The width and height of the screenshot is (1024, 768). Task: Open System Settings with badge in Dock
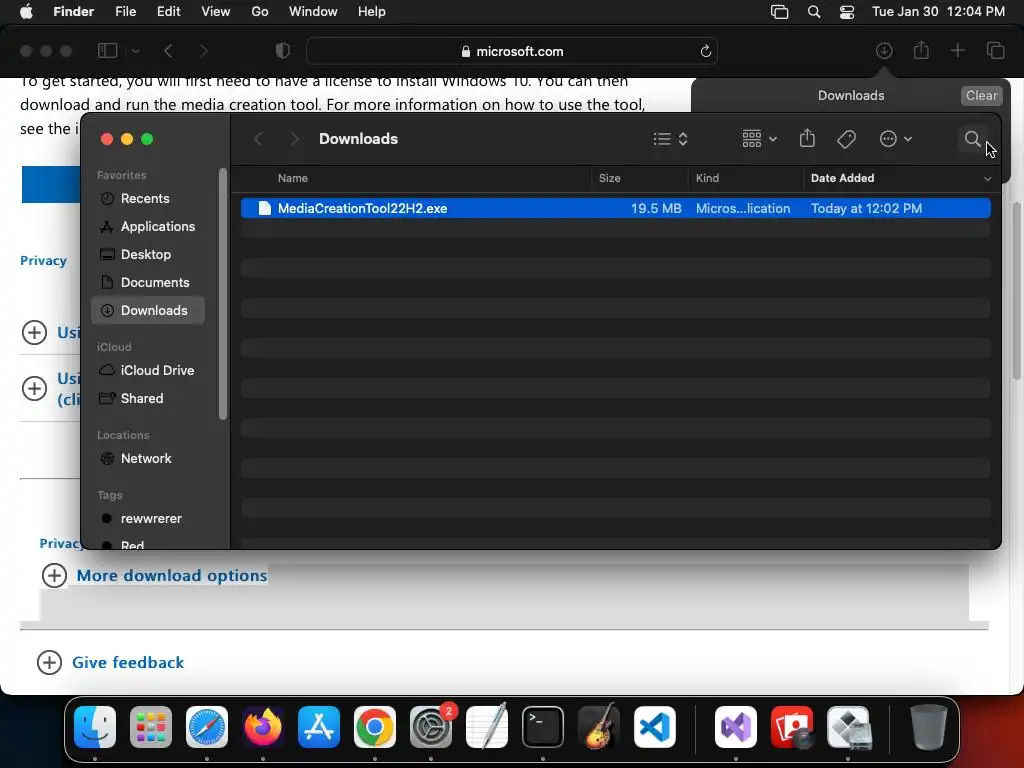[431, 726]
